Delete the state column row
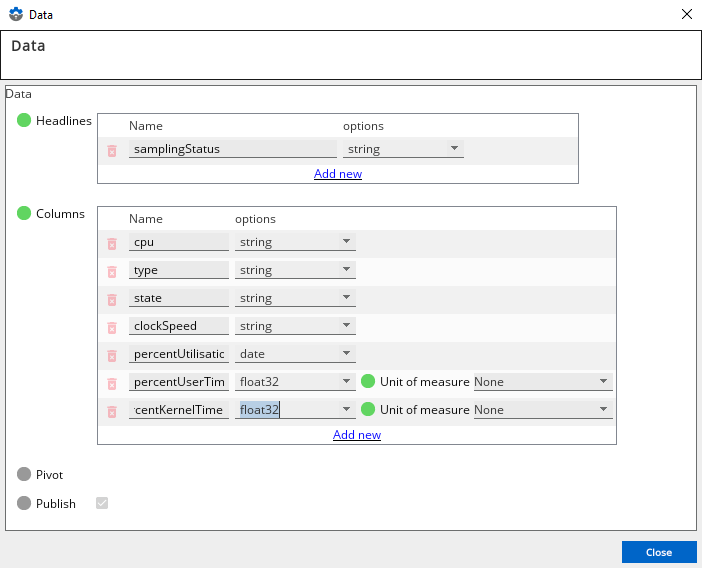 [x=112, y=299]
